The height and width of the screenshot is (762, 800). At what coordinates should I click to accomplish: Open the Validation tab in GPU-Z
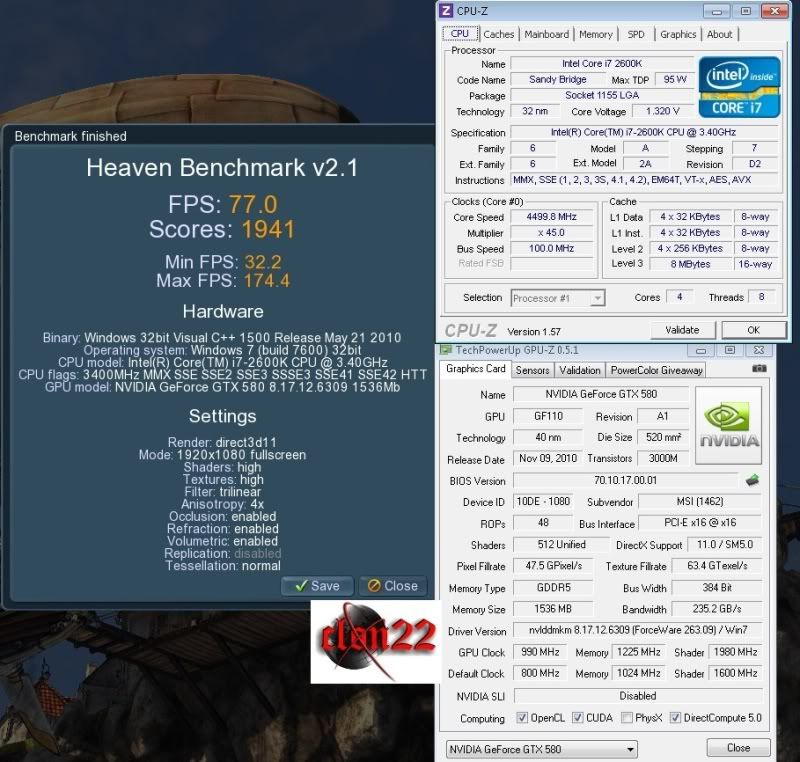(580, 370)
